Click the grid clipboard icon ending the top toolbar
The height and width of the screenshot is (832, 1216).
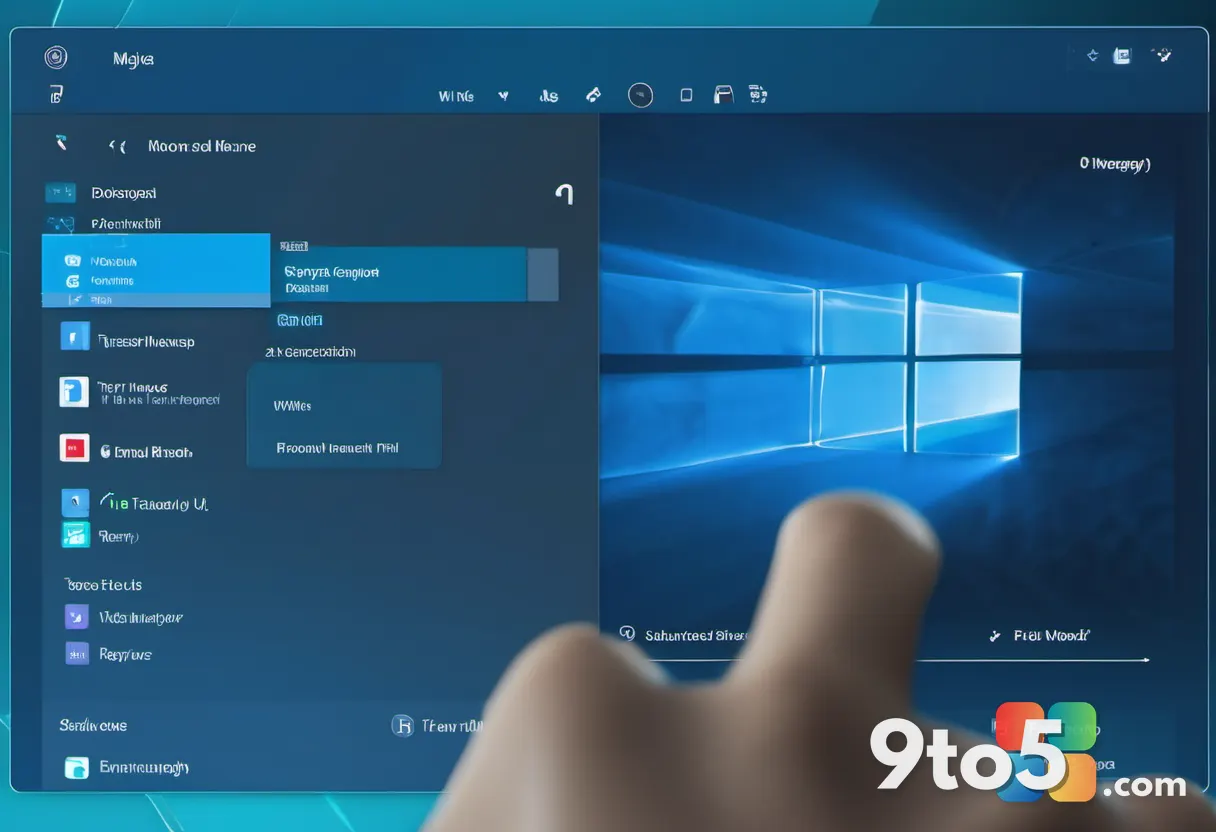(x=757, y=95)
